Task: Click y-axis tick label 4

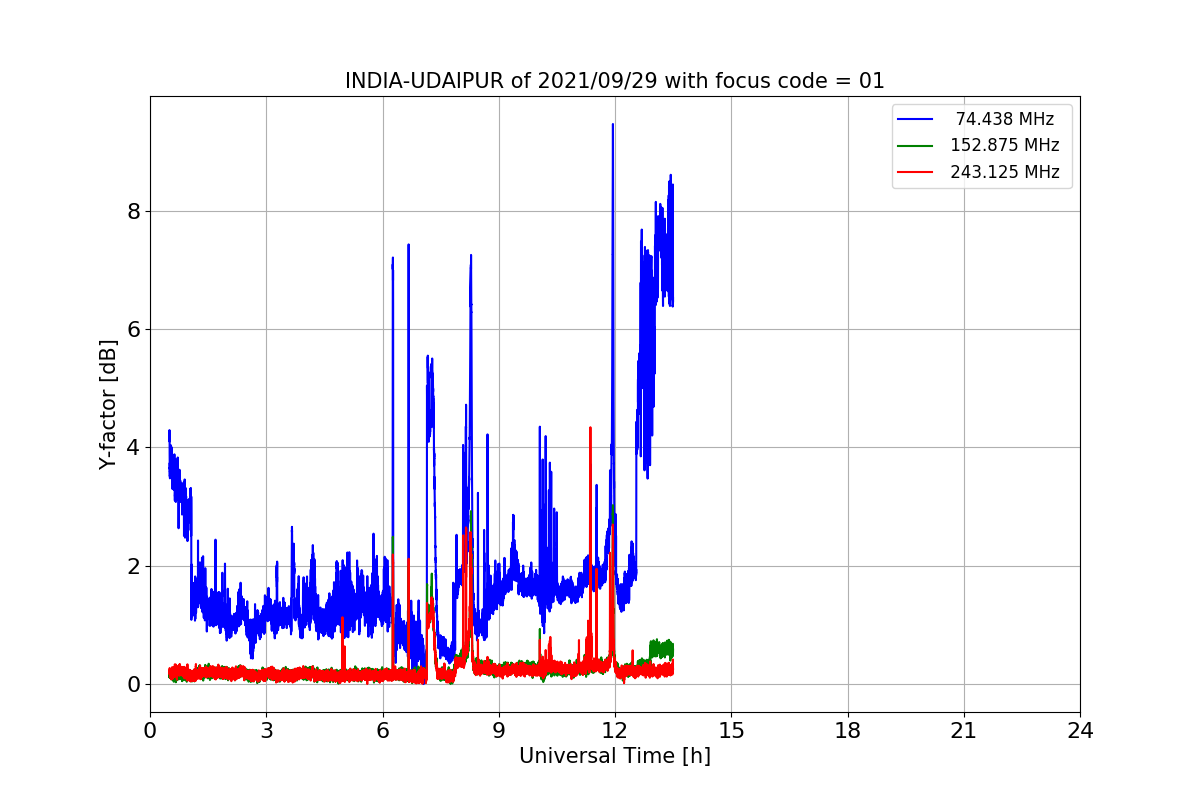Action: pyautogui.click(x=132, y=448)
